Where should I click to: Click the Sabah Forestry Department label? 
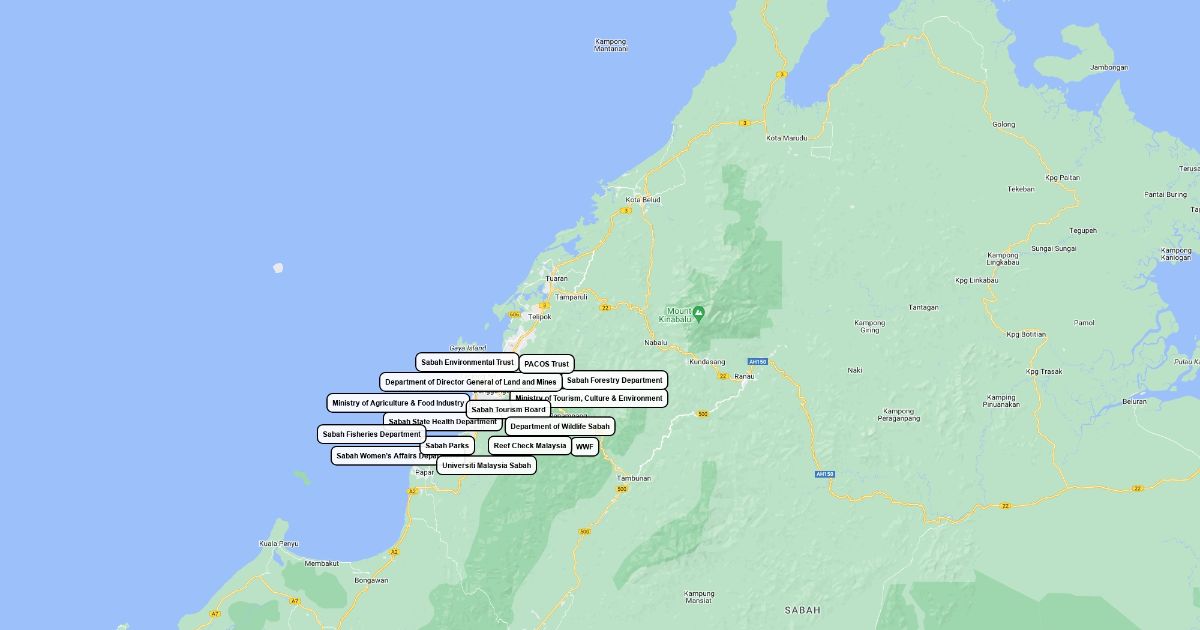614,380
